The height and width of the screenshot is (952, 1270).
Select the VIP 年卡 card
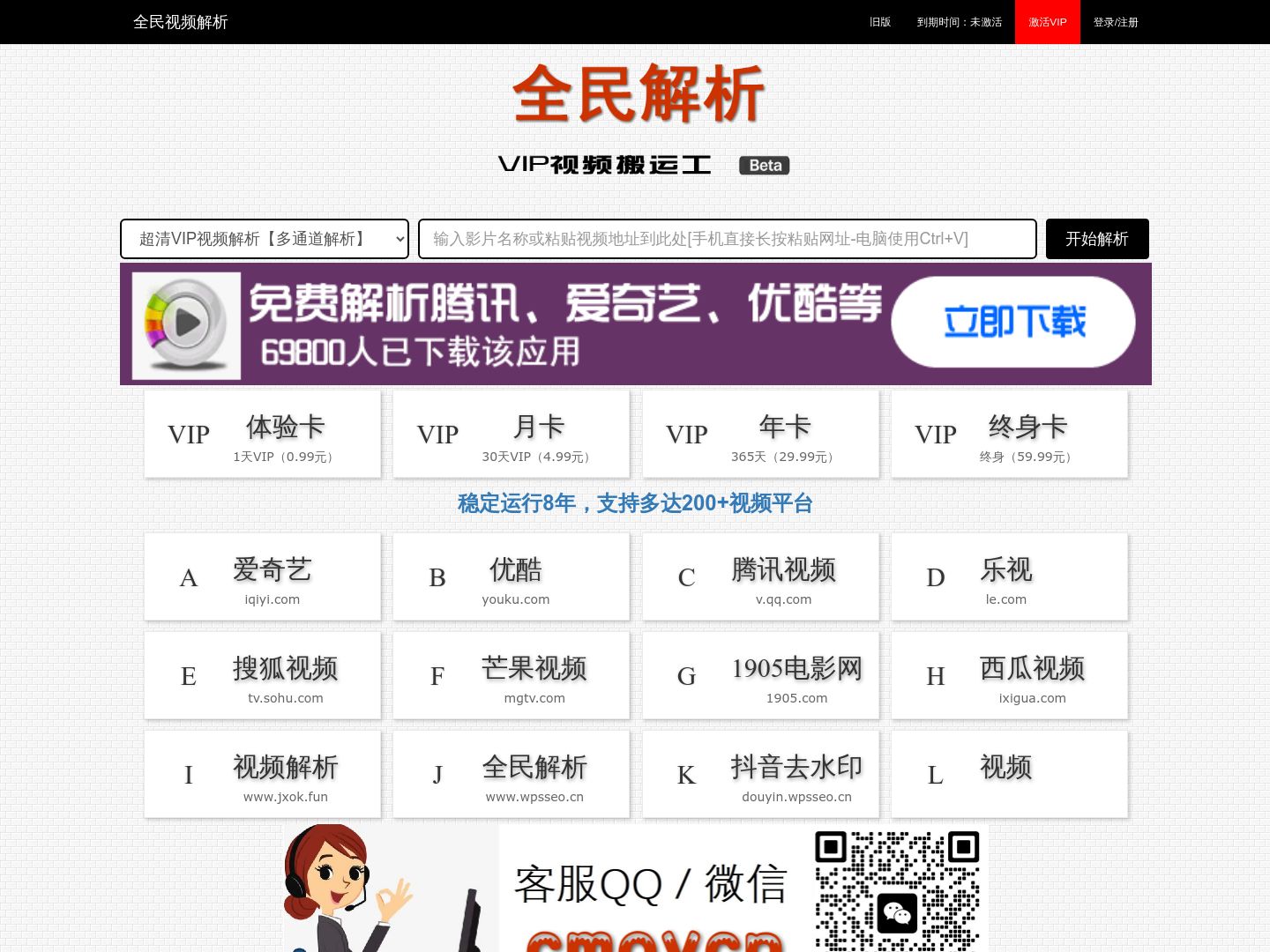point(761,435)
